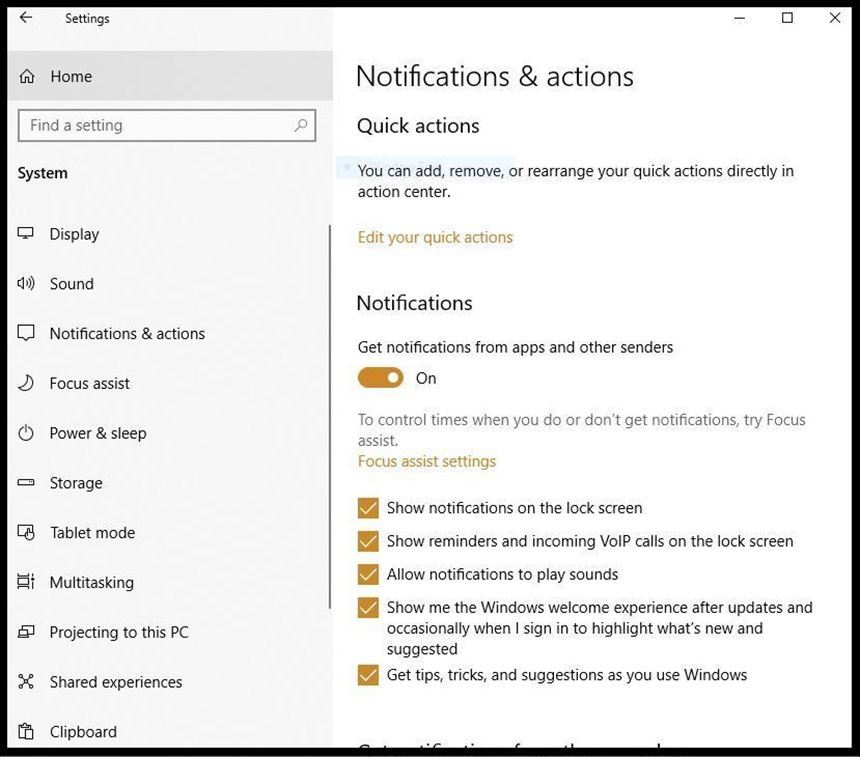Uncheck Allow notifications to play sounds
Image resolution: width=860 pixels, height=757 pixels.
tap(368, 574)
